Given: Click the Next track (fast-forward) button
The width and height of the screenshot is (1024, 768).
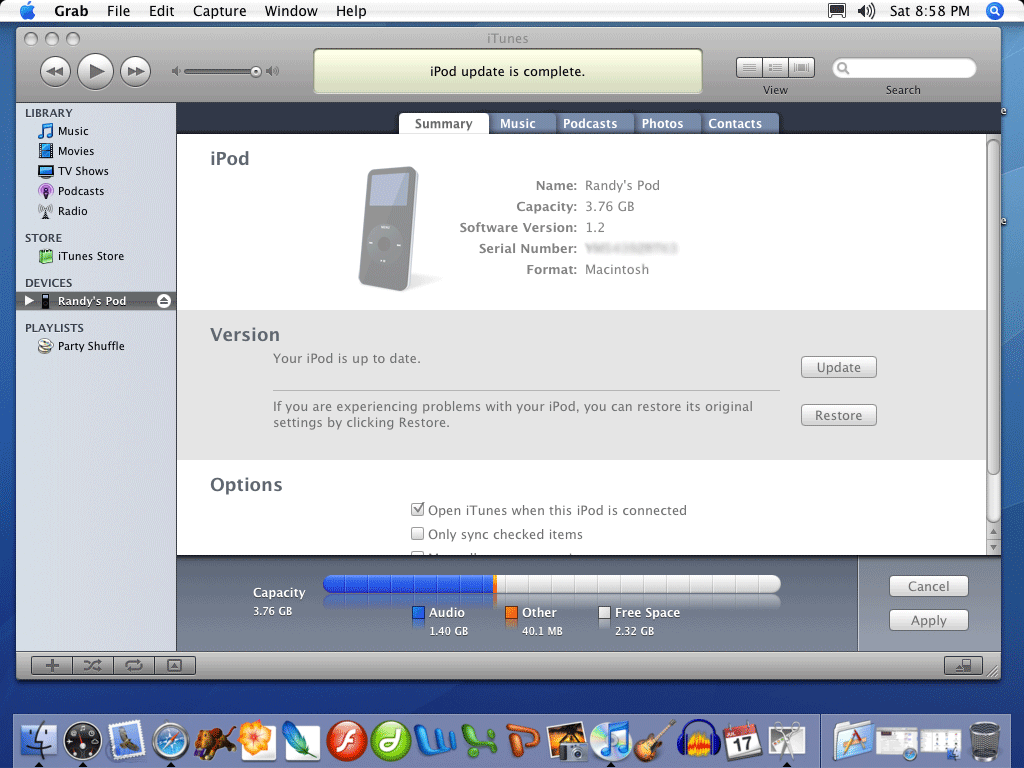Looking at the screenshot, I should 135,71.
